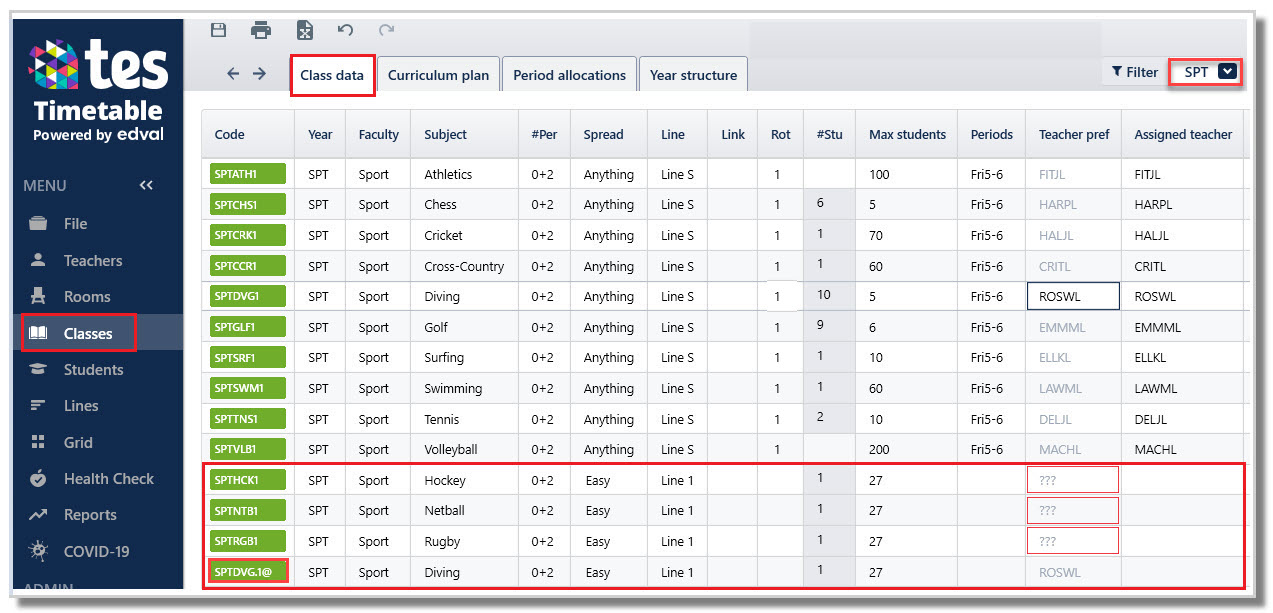Go forward with the right arrow
Viewport: 1273px width, 613px height.
(259, 74)
